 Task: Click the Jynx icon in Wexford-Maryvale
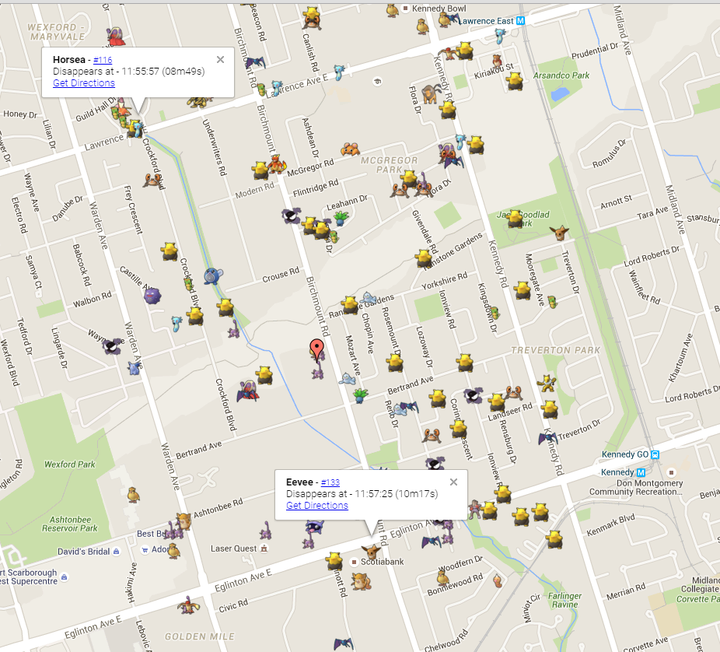point(116,36)
